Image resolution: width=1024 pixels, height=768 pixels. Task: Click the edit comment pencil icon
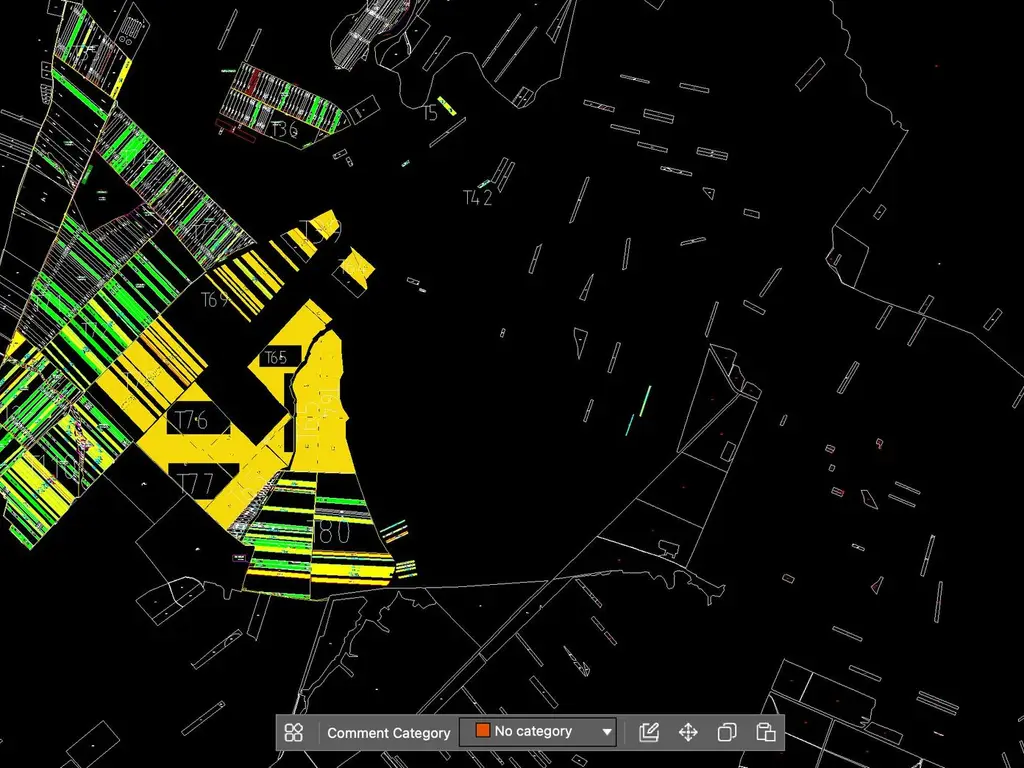click(x=648, y=732)
